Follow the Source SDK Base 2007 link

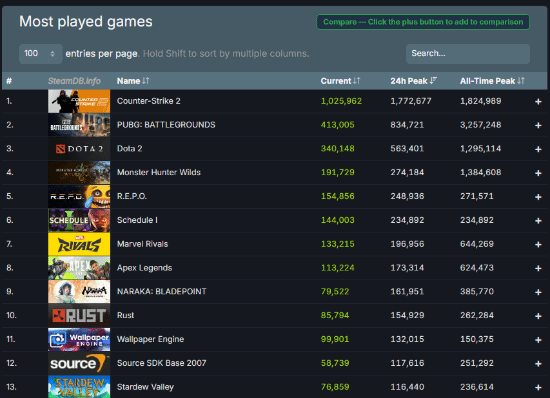click(x=162, y=363)
